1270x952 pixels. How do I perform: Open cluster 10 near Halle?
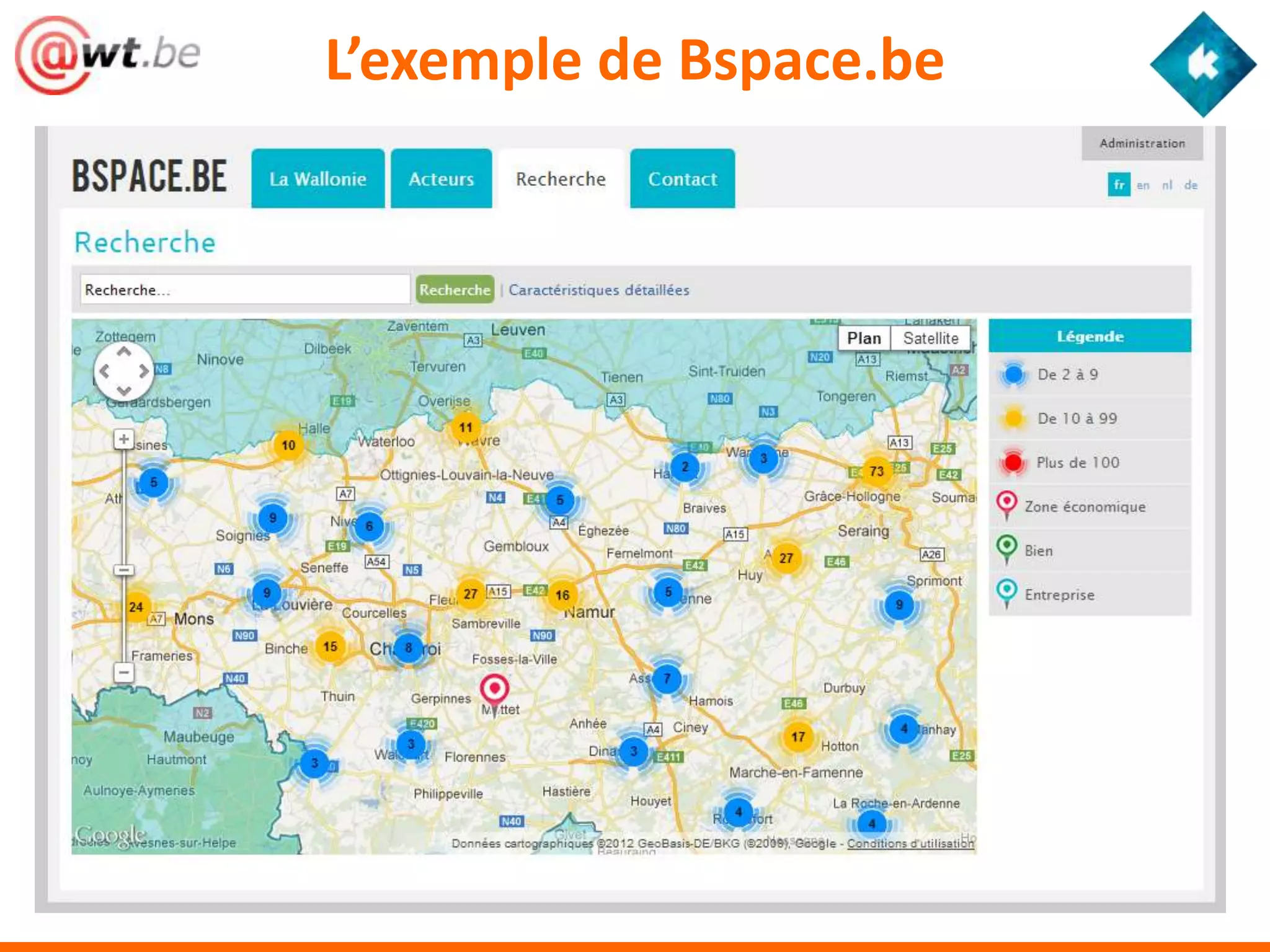[x=288, y=445]
